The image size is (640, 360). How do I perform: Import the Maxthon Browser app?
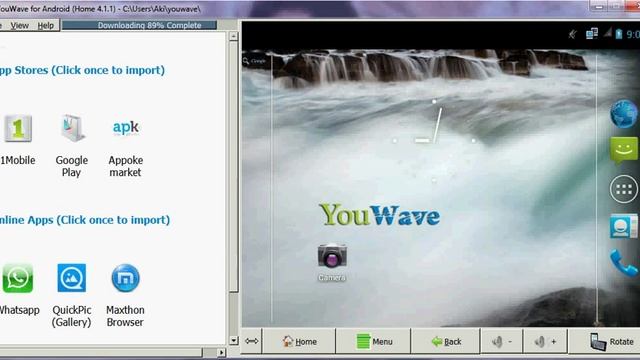[126, 278]
